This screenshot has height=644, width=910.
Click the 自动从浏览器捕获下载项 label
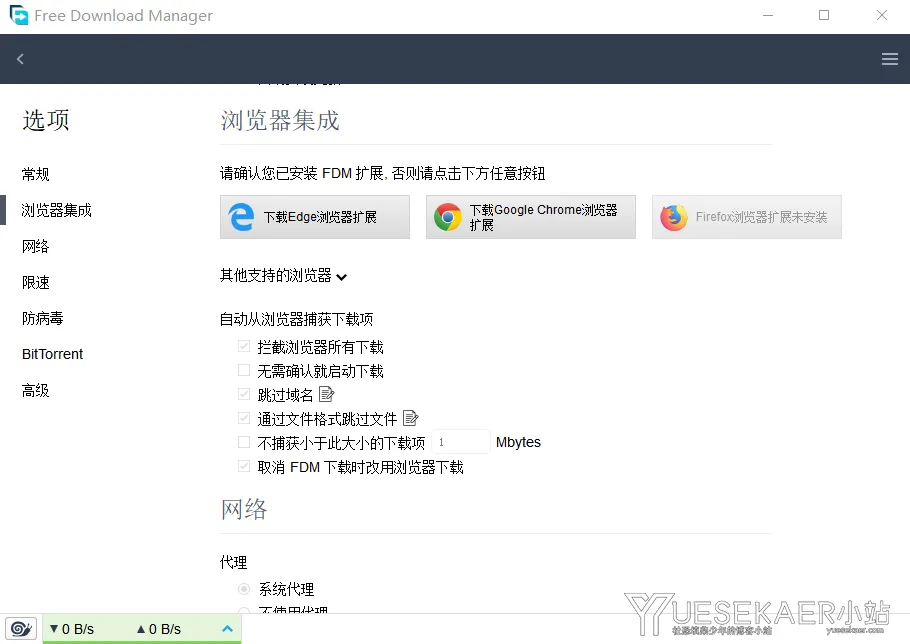click(x=297, y=319)
